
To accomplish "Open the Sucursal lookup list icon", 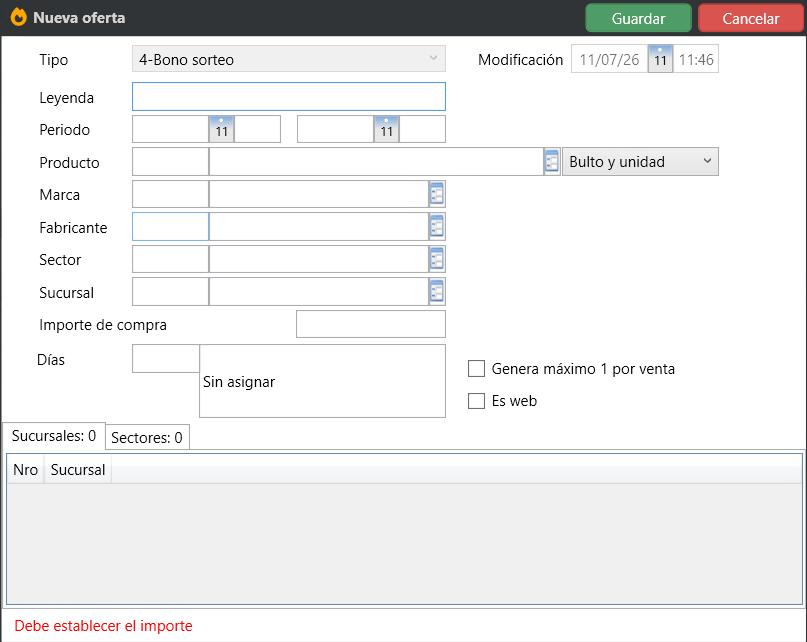I will point(437,292).
